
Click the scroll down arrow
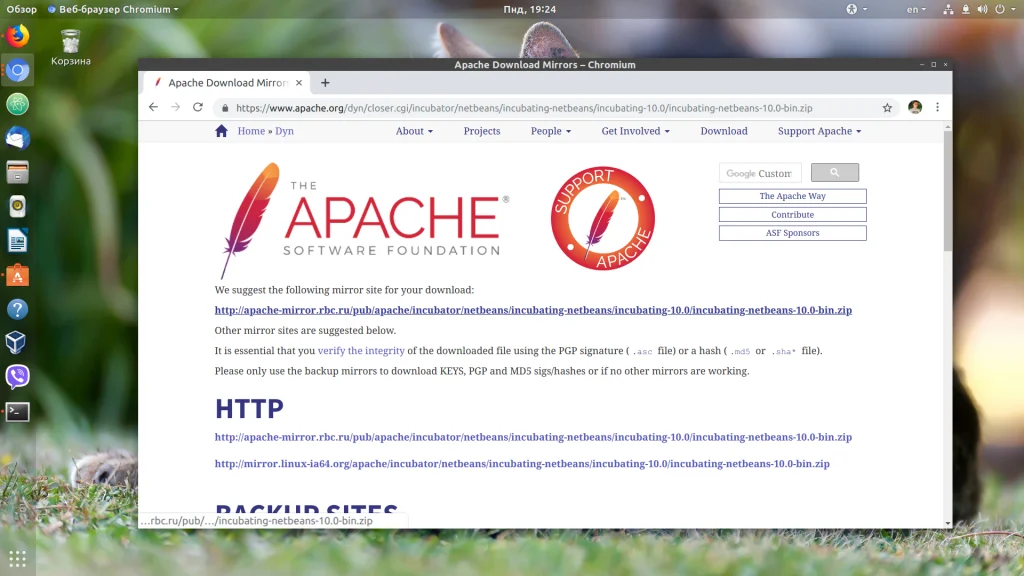pyautogui.click(x=948, y=523)
